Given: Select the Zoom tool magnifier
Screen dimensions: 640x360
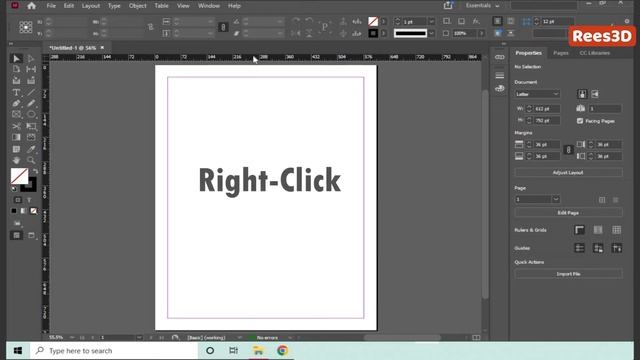Looking at the screenshot, I should [31, 160].
